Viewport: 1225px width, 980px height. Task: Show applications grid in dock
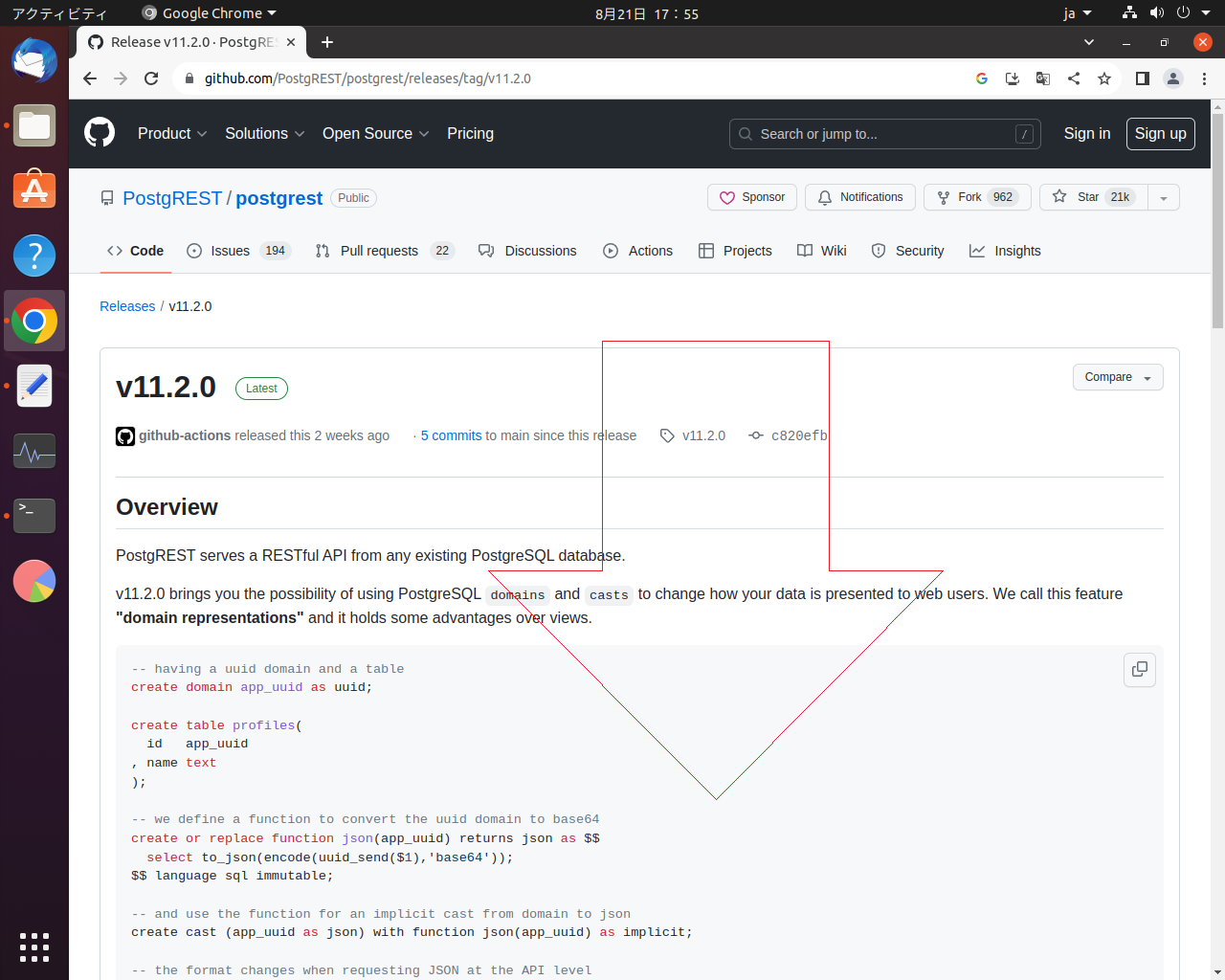[x=34, y=947]
